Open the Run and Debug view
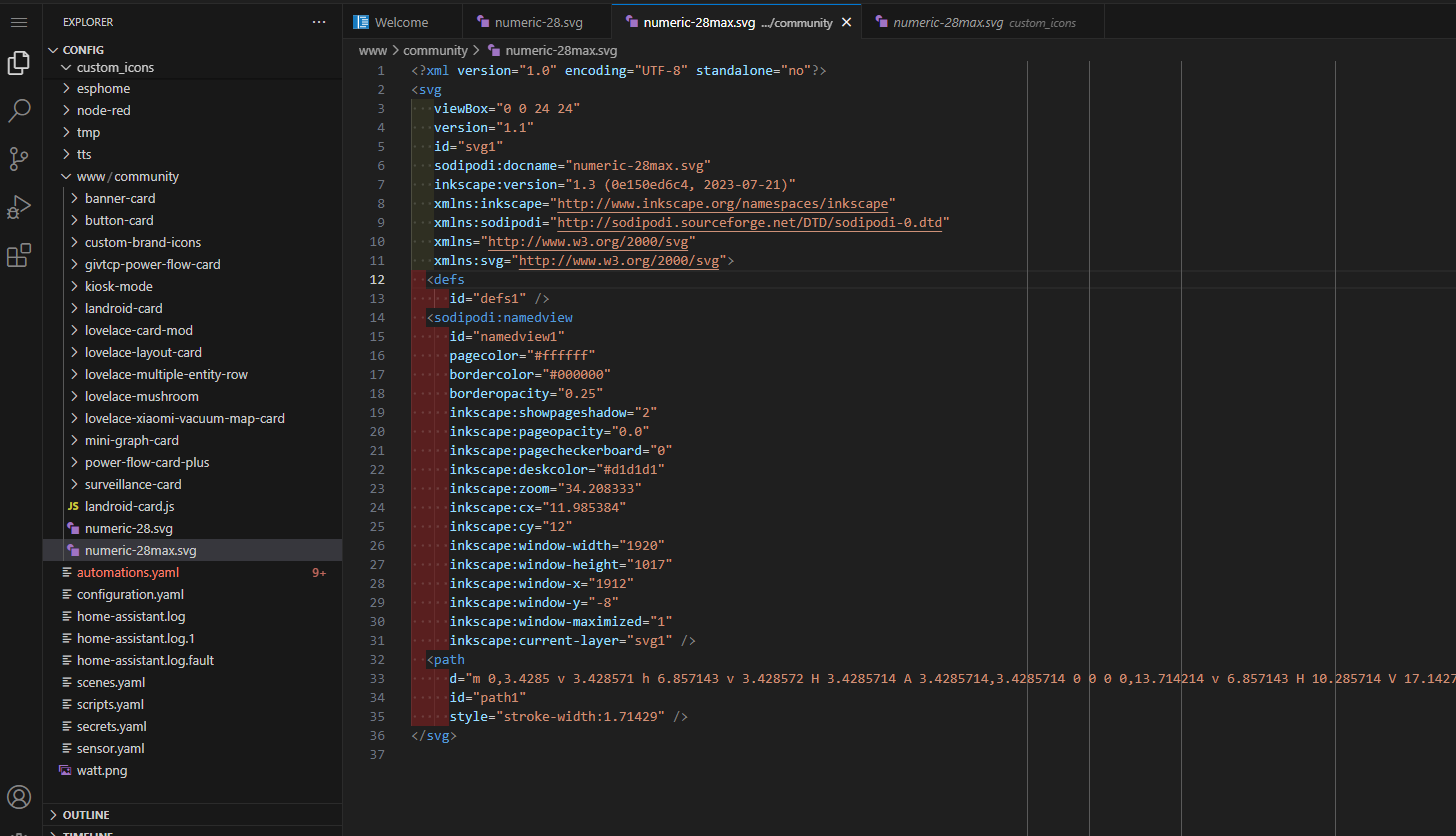The width and height of the screenshot is (1456, 836). [x=18, y=207]
